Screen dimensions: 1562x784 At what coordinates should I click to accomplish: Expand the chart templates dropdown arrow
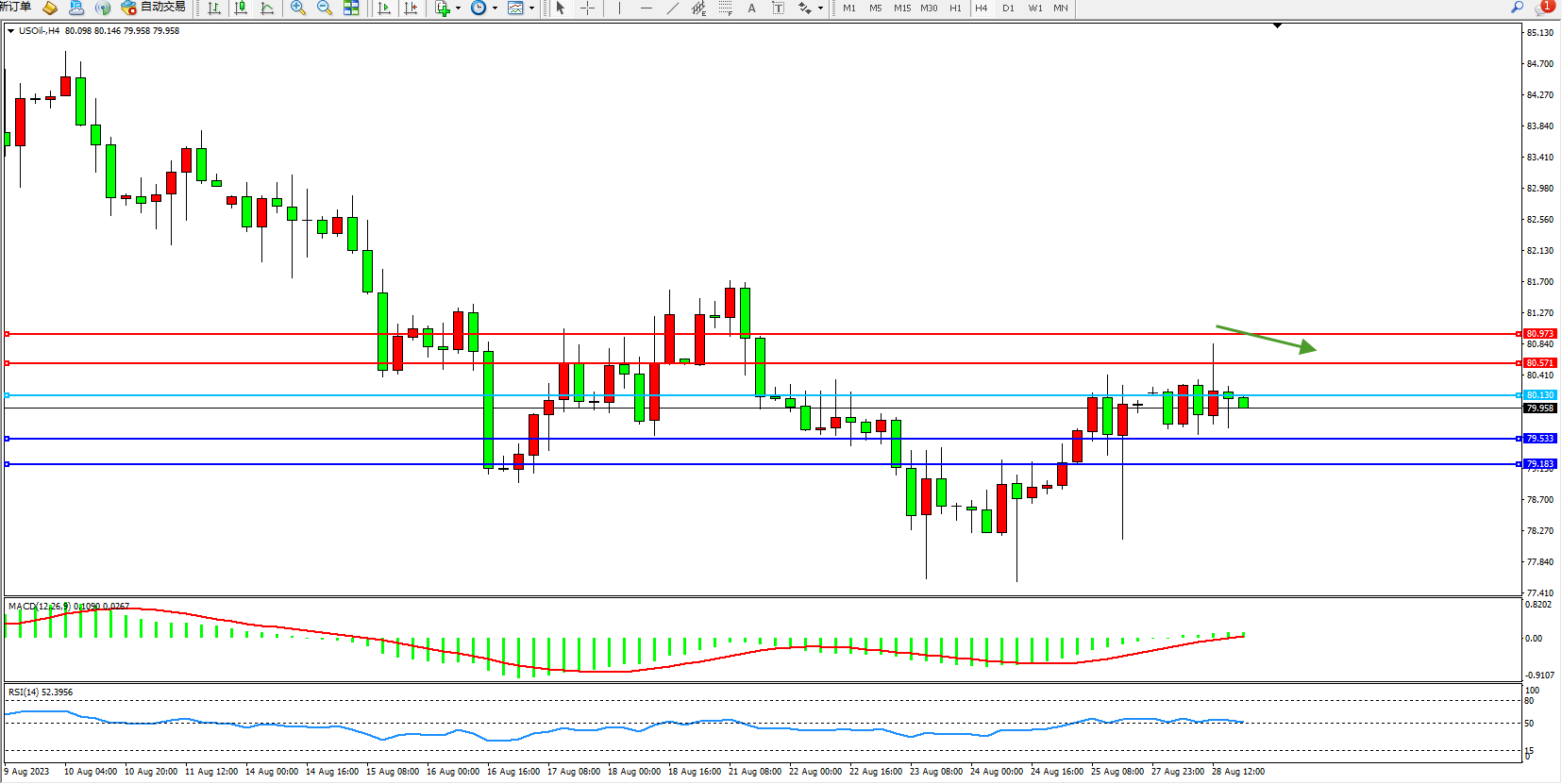(x=531, y=8)
